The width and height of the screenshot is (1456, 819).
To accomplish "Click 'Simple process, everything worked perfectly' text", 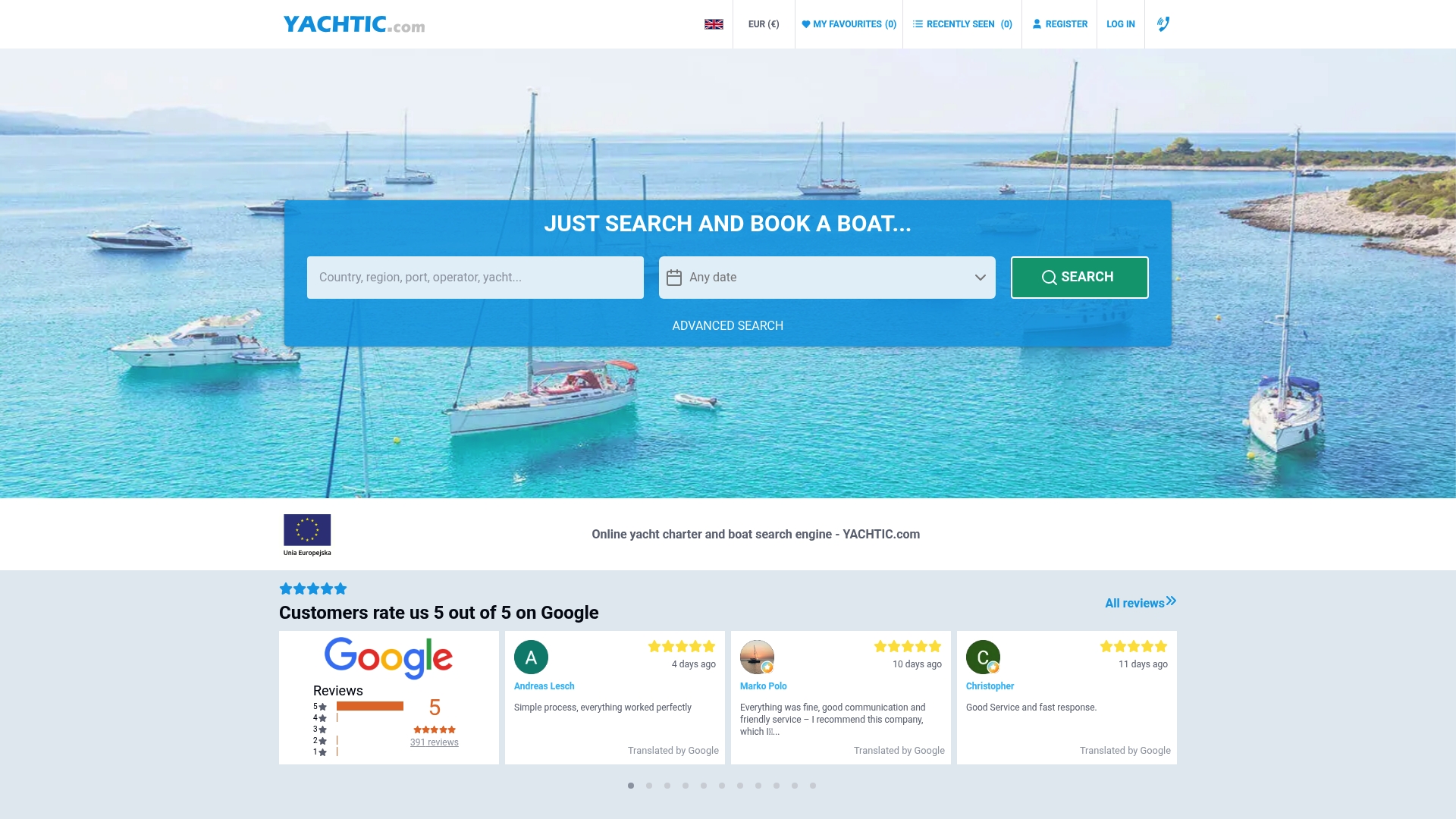I will (603, 708).
